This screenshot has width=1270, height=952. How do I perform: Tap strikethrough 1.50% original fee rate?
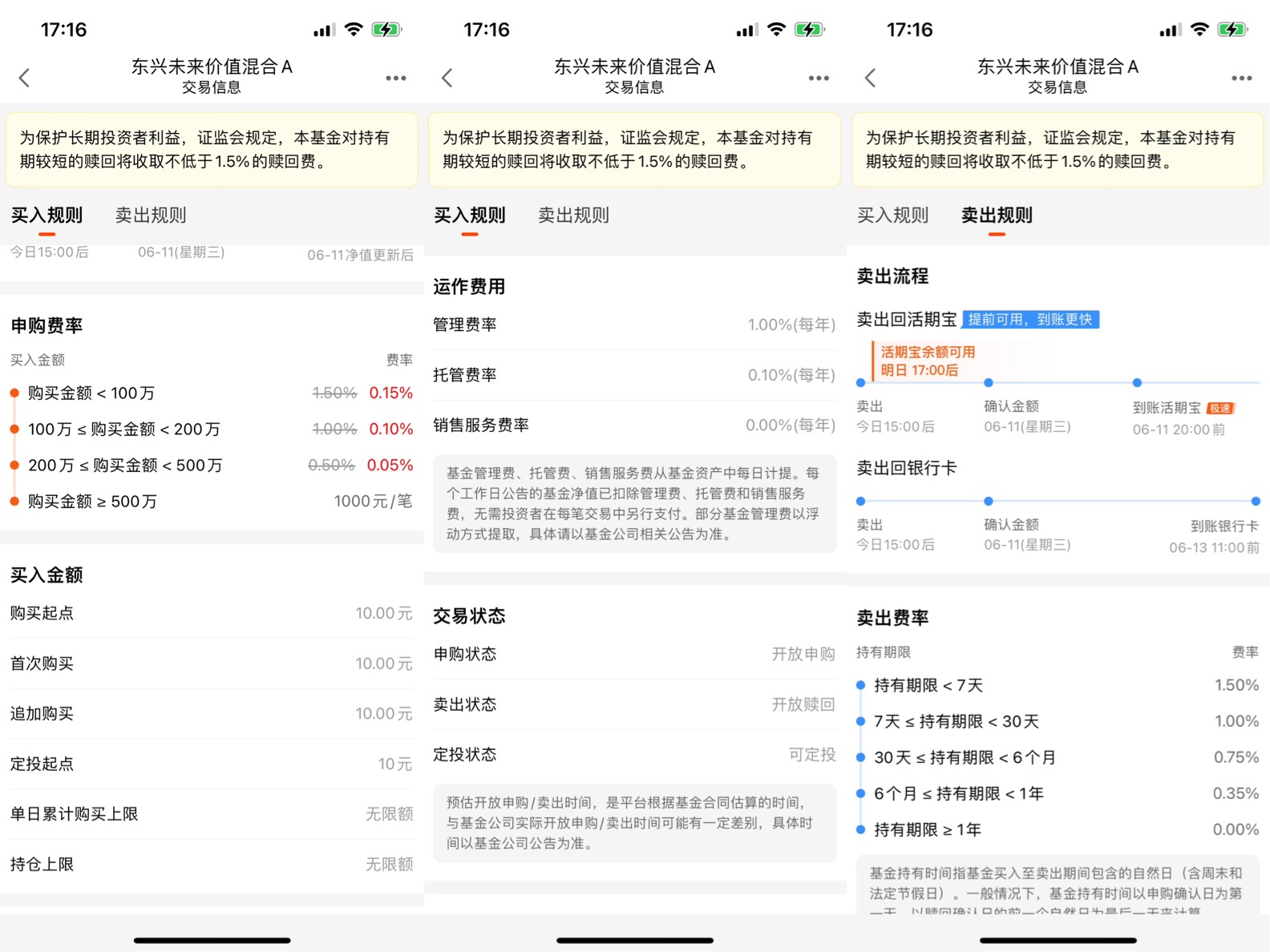click(x=334, y=393)
